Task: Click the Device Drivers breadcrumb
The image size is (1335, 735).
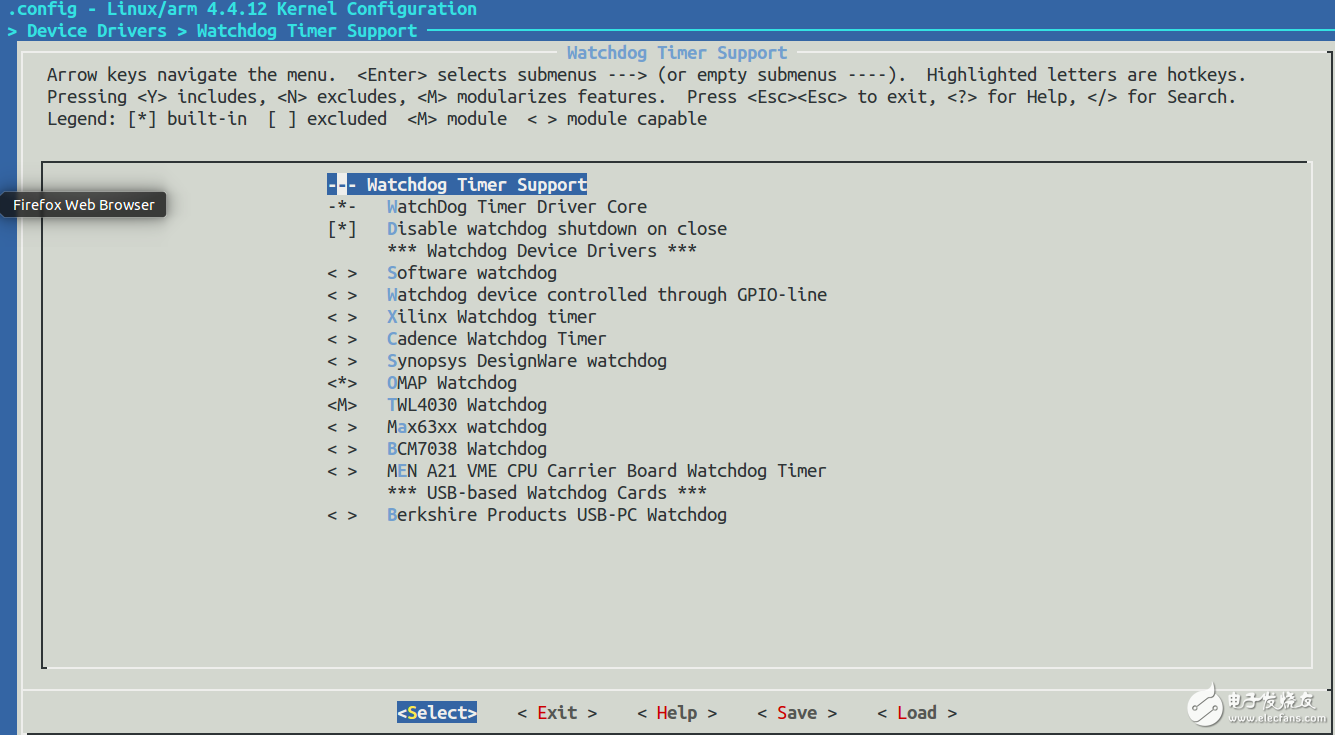Action: click(97, 31)
